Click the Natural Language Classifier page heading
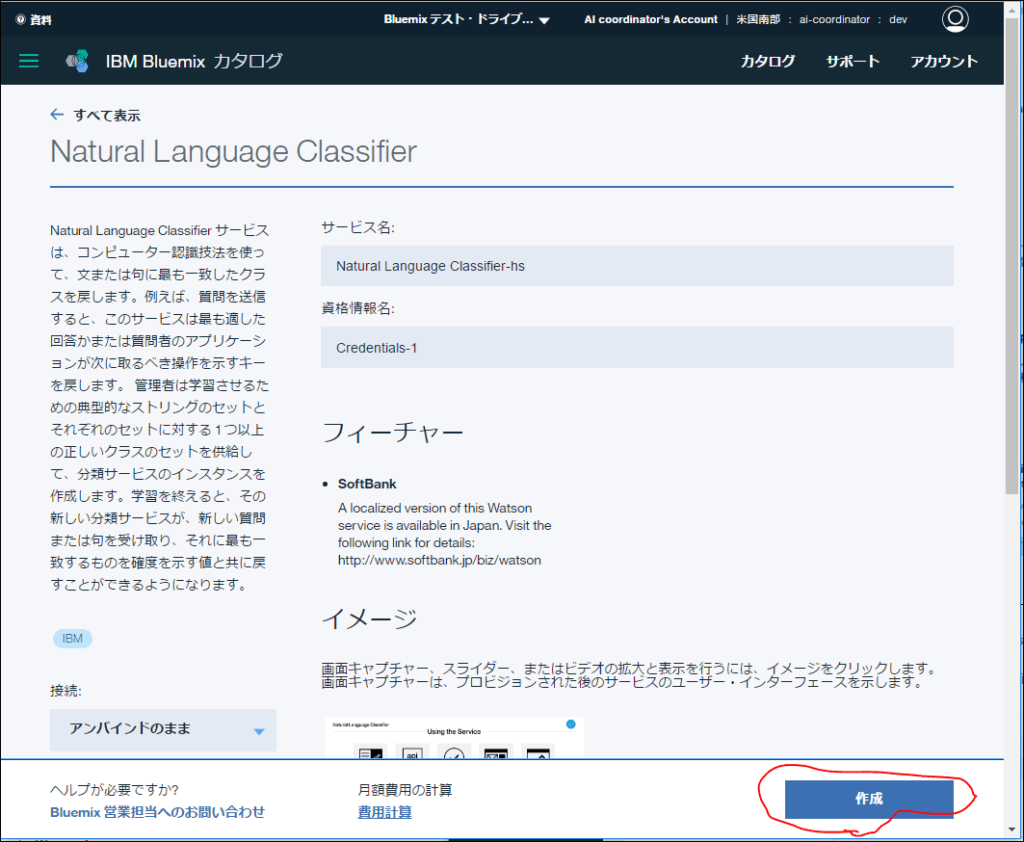 233,152
